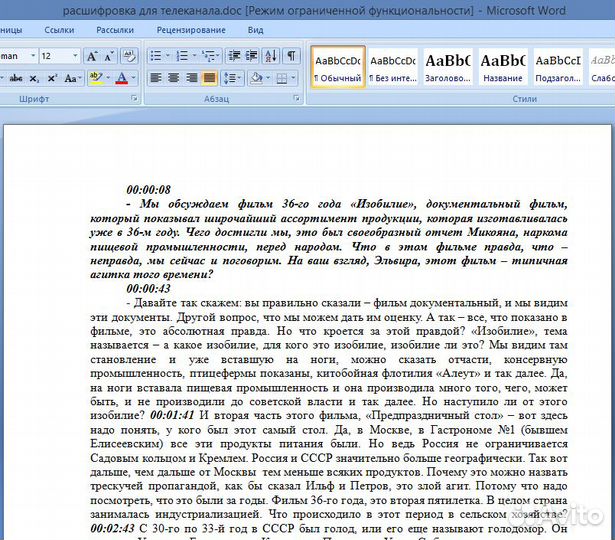Decrease paragraph indent

point(235,56)
